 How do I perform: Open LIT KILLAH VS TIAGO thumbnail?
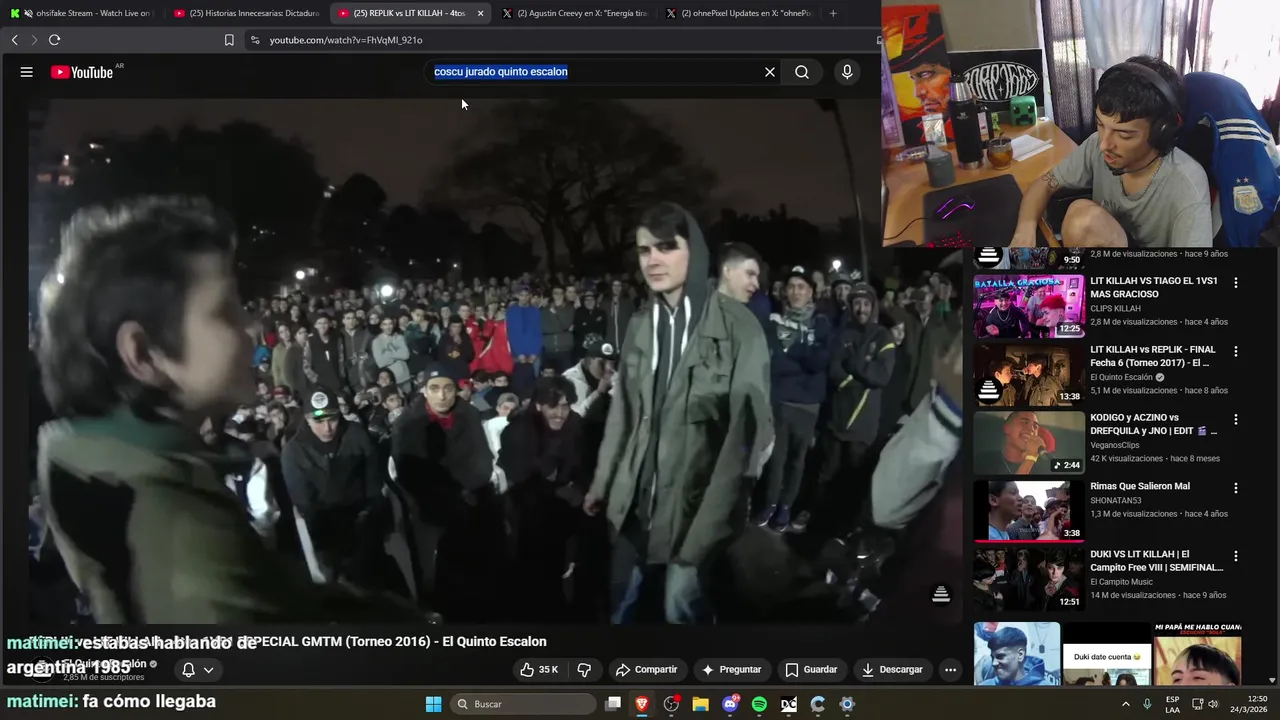click(x=1029, y=307)
